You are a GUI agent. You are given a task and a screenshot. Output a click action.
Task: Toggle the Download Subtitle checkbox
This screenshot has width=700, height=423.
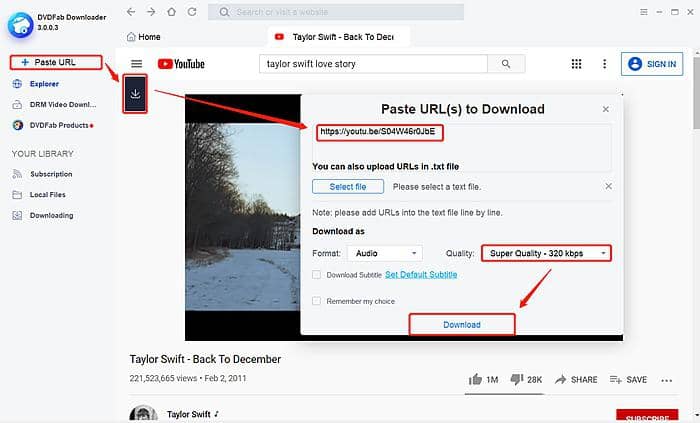[x=317, y=275]
